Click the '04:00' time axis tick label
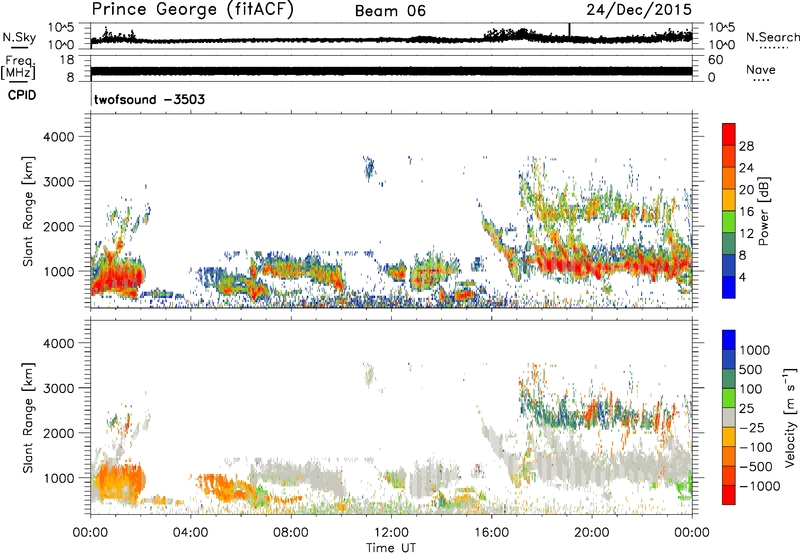This screenshot has height=554, width=800. coord(190,533)
